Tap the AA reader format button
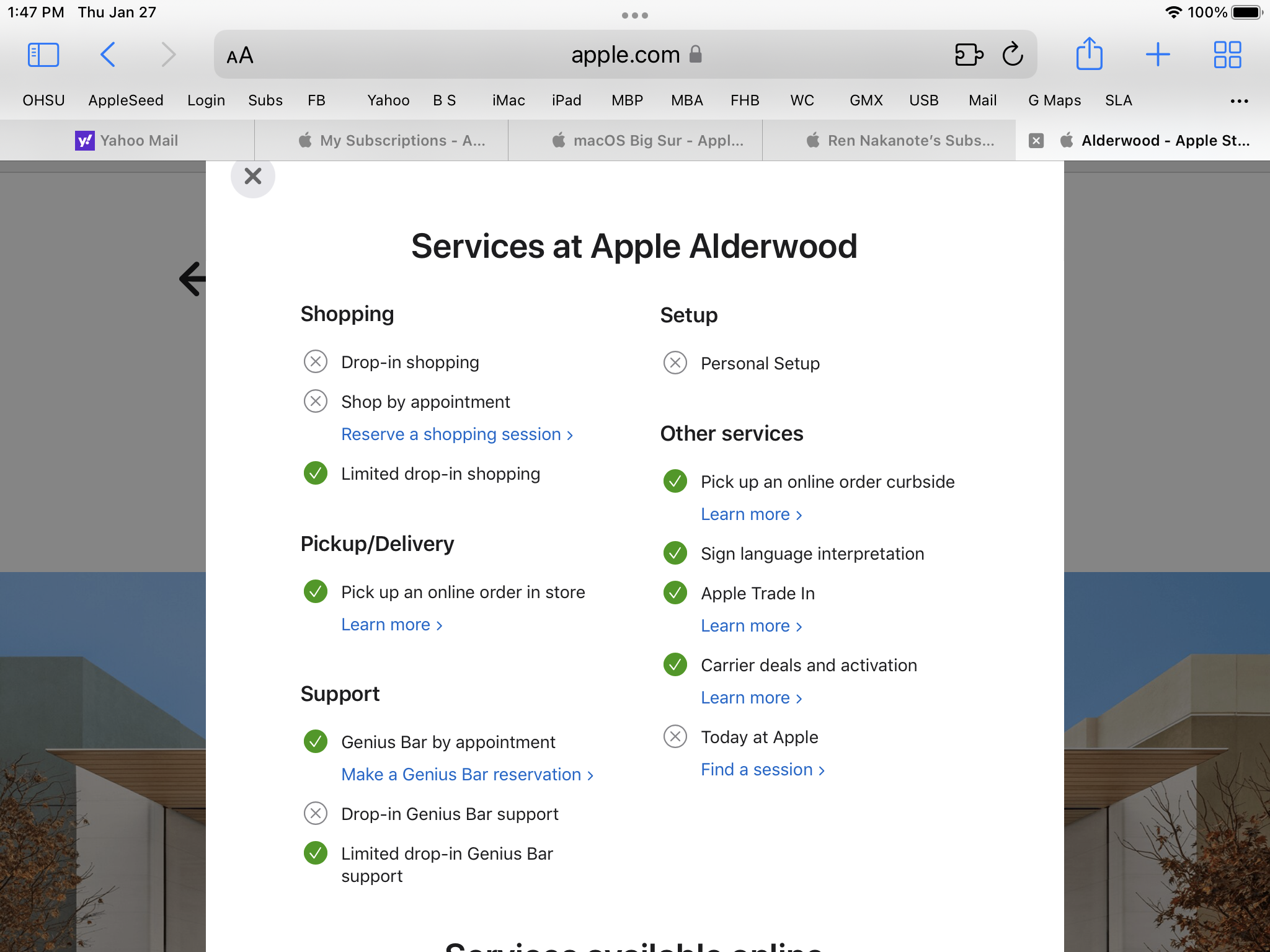This screenshot has height=952, width=1270. 240,56
